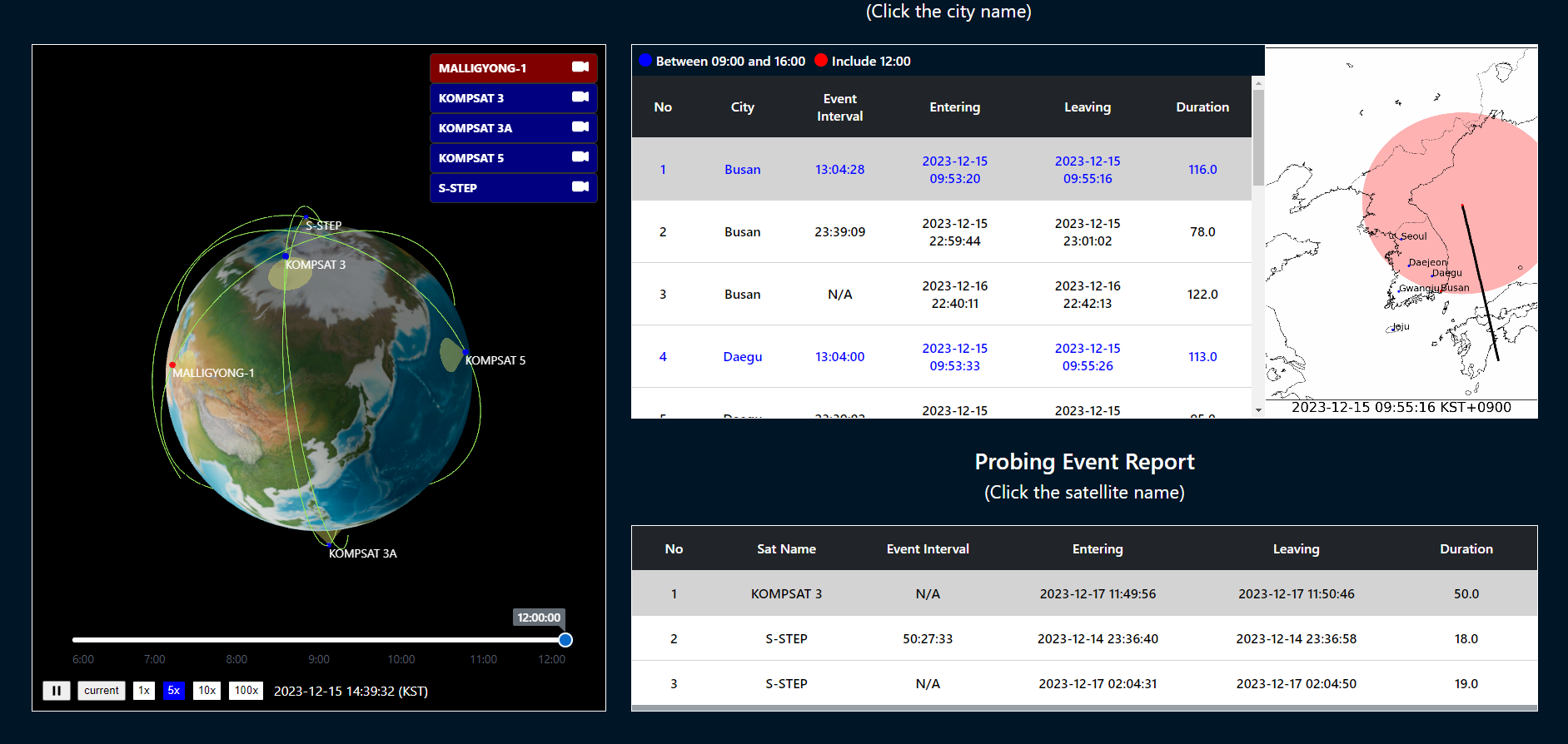Click probing interval 50:27:33
The image size is (1568, 744).
928,639
